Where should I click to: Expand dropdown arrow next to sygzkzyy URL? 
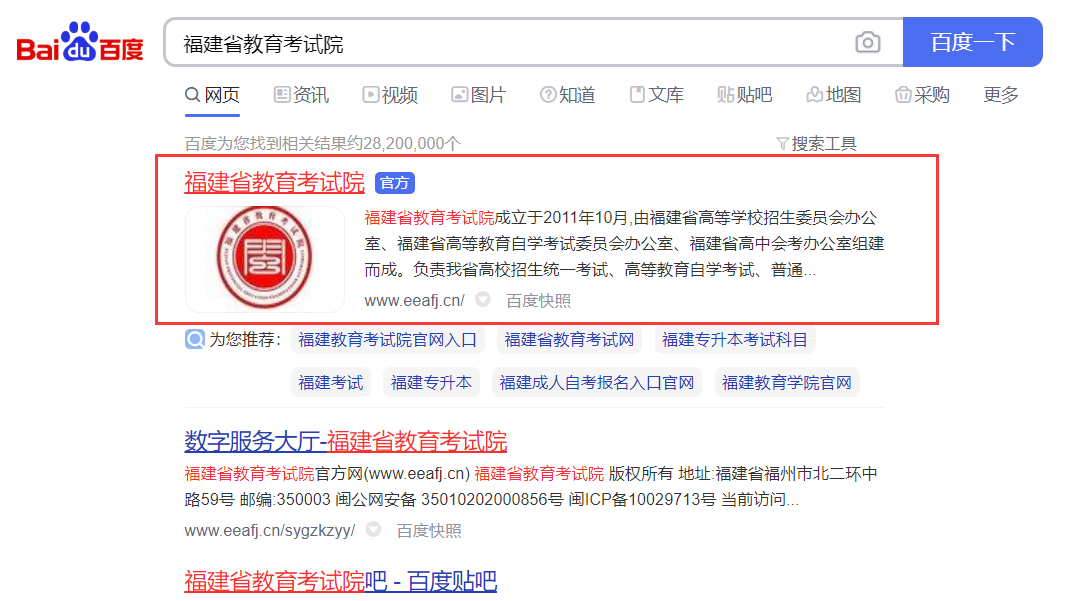pyautogui.click(x=374, y=530)
